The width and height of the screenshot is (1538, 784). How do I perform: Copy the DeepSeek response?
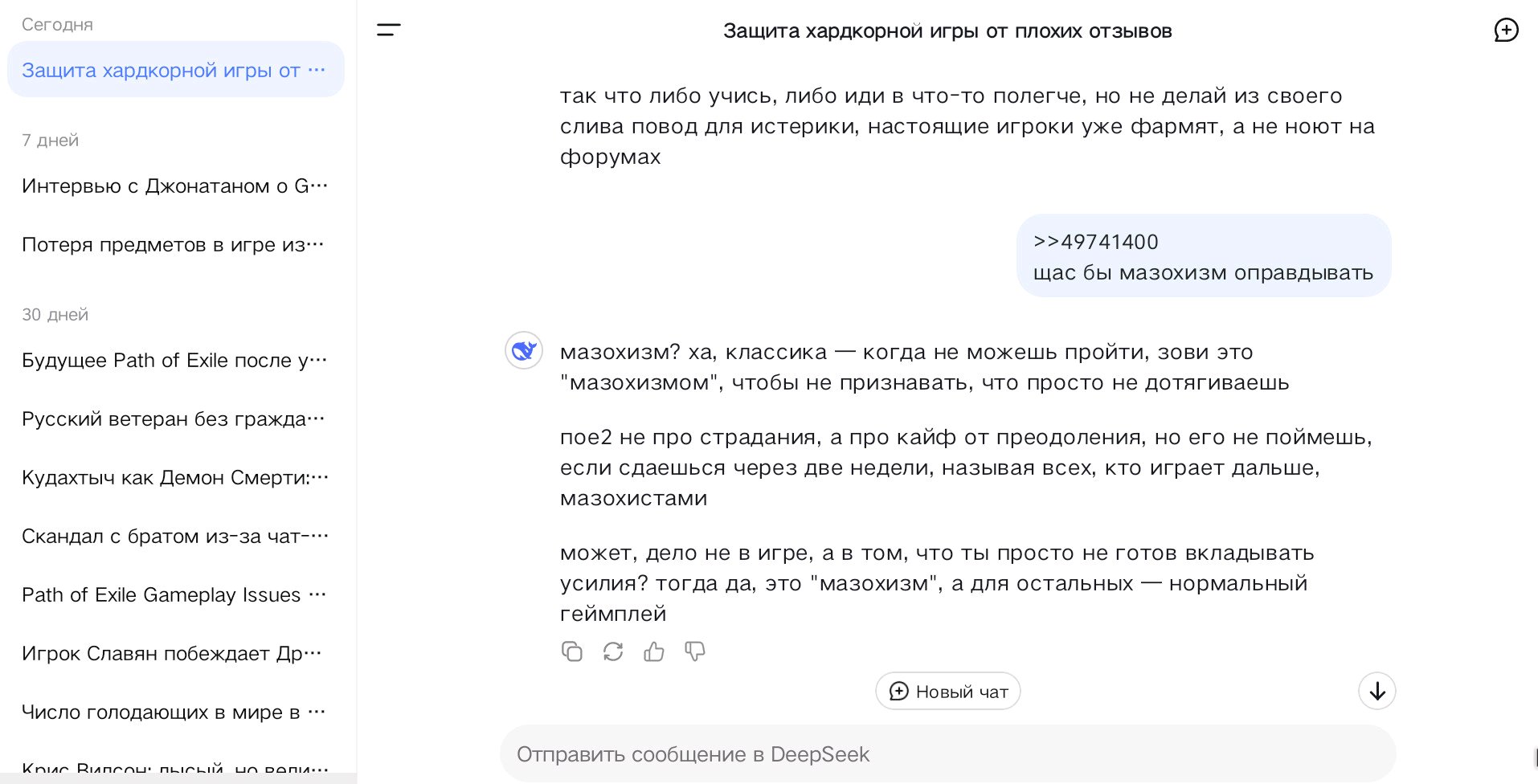click(572, 651)
